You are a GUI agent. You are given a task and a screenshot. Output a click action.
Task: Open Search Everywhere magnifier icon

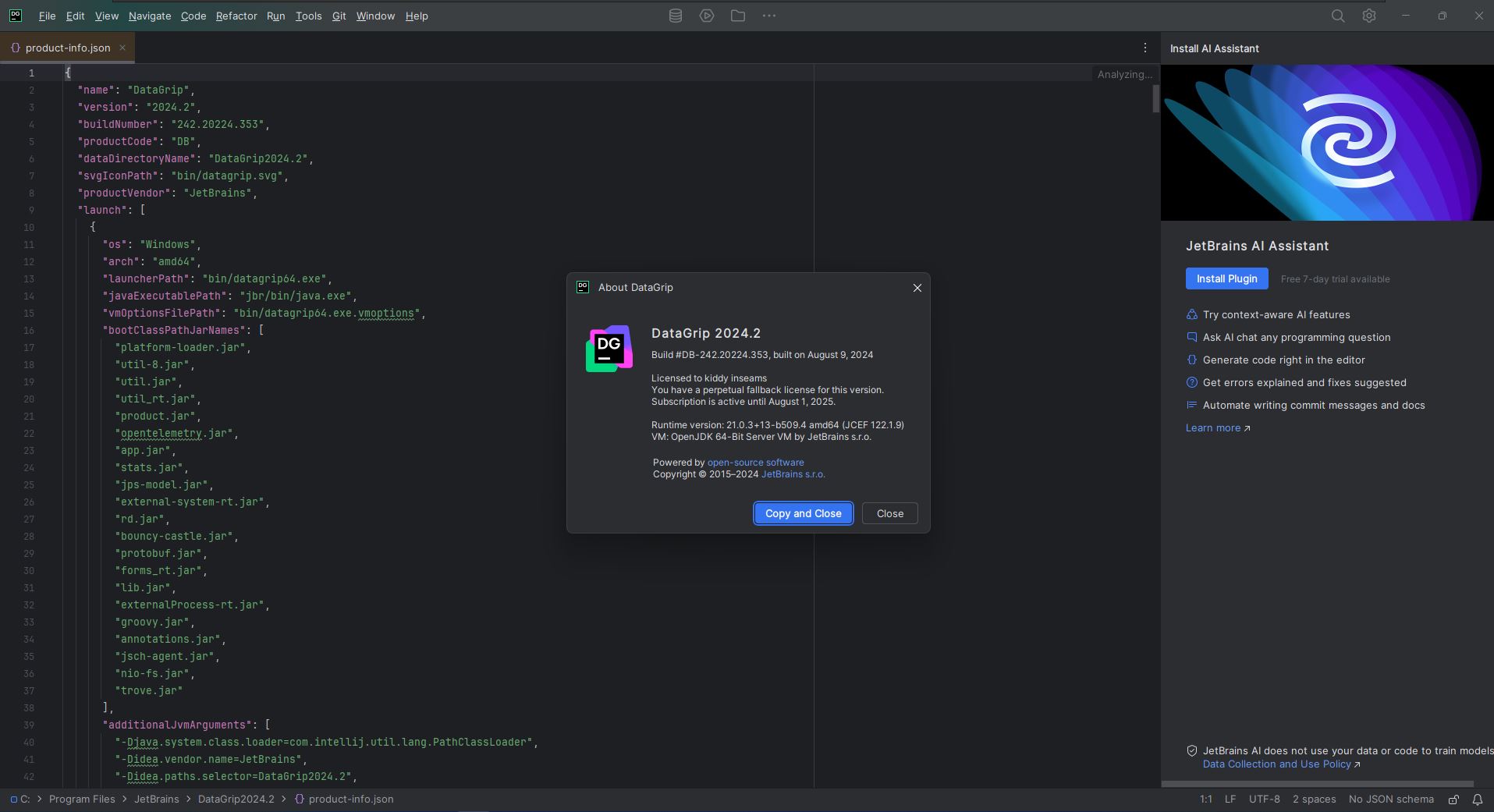point(1338,16)
